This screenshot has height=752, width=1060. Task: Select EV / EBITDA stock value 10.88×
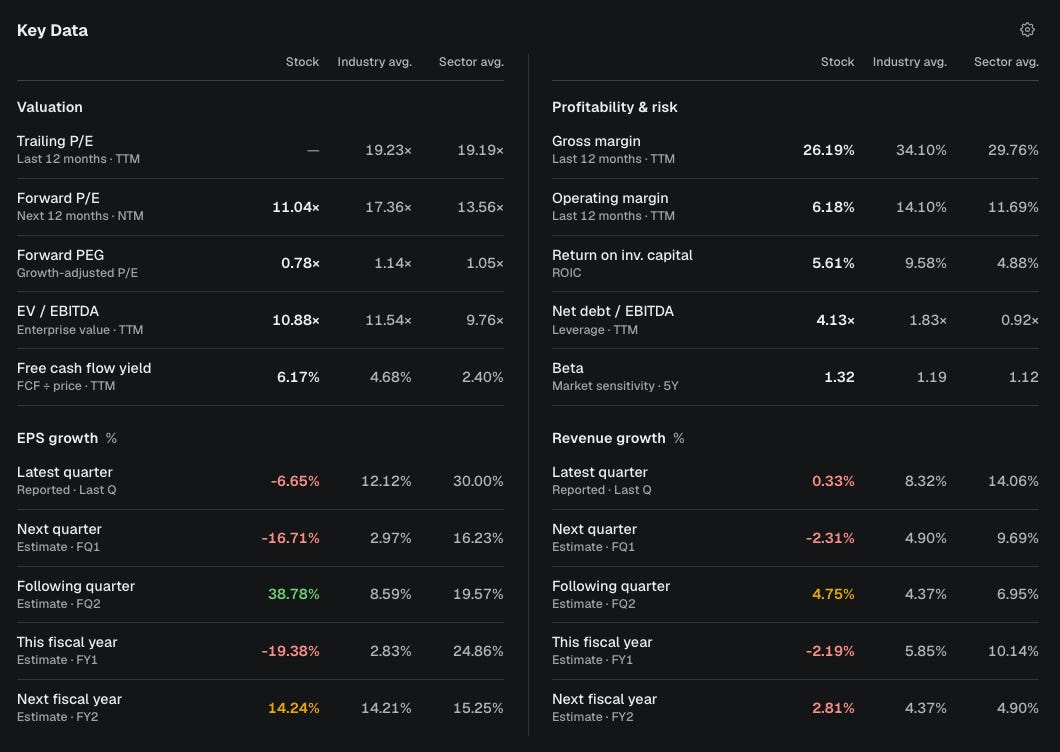click(295, 320)
